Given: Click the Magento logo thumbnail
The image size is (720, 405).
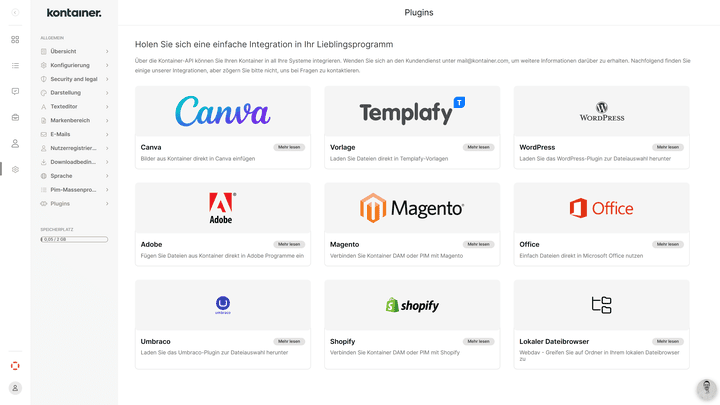Looking at the screenshot, I should point(412,208).
